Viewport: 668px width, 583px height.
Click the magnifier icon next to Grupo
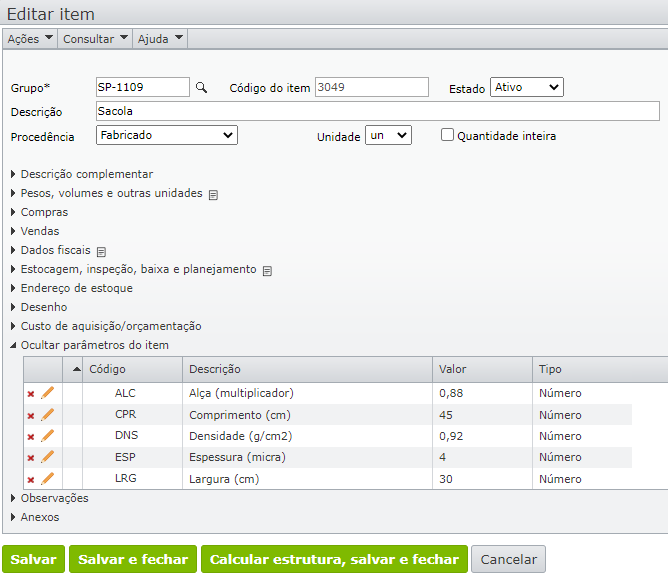point(201,88)
